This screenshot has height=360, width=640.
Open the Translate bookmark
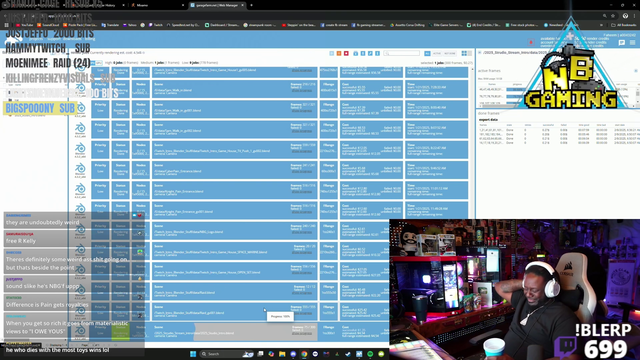tap(110, 25)
